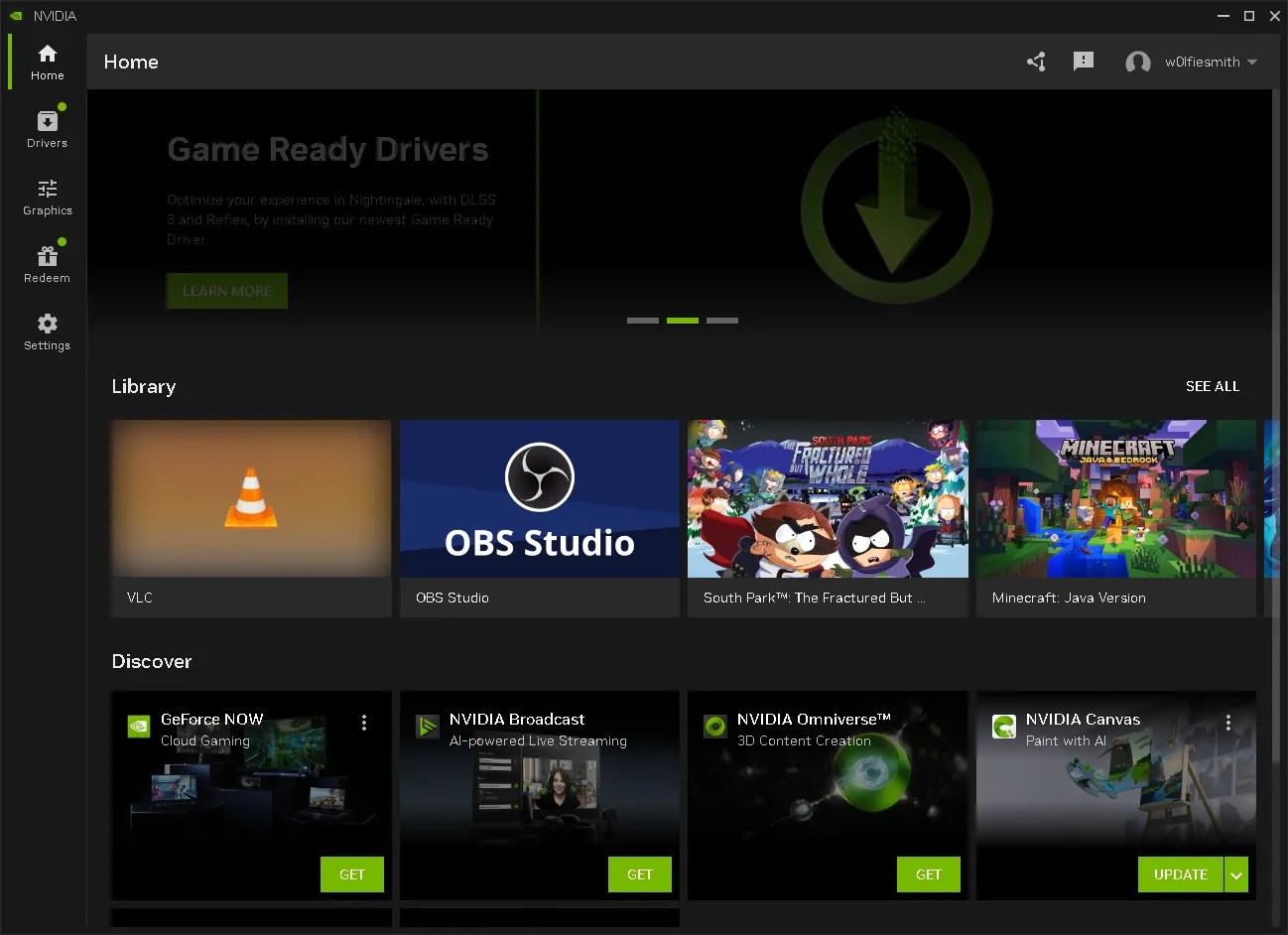The height and width of the screenshot is (935, 1288).
Task: Open the Drivers section icon in sidebar
Action: click(47, 120)
